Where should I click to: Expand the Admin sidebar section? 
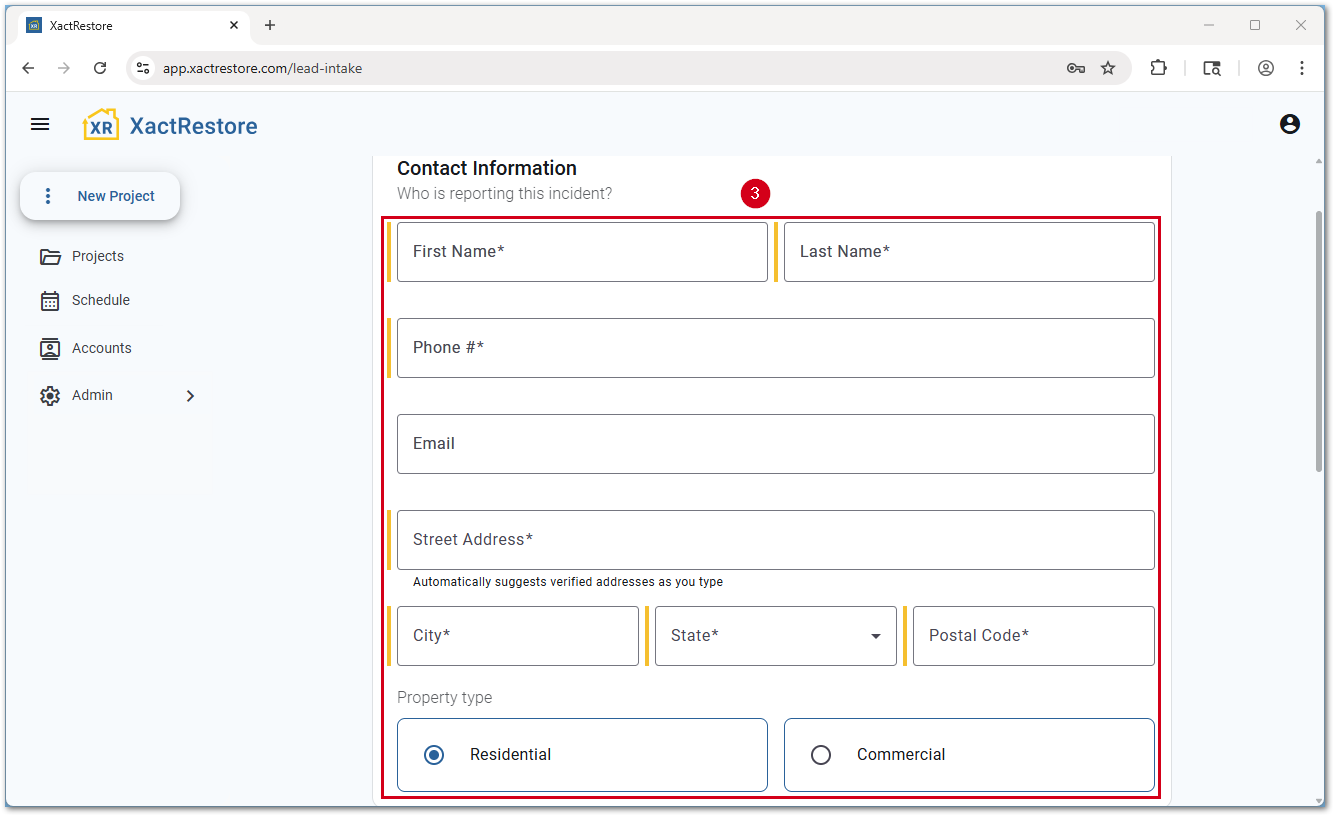pos(190,395)
